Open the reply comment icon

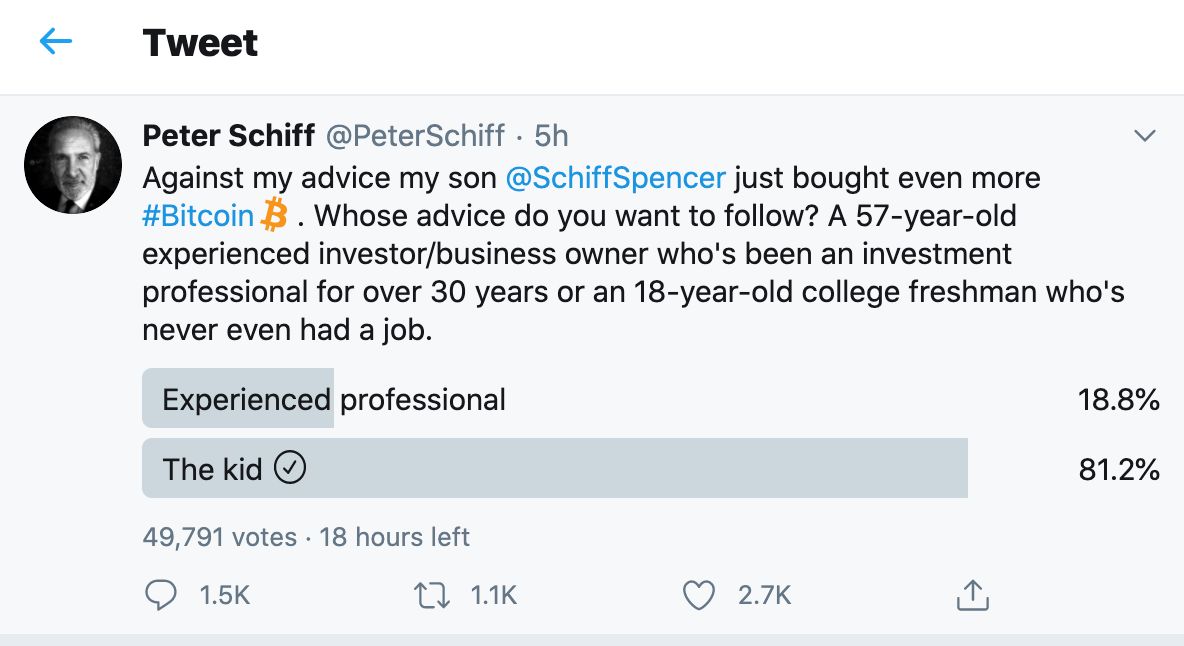click(161, 596)
